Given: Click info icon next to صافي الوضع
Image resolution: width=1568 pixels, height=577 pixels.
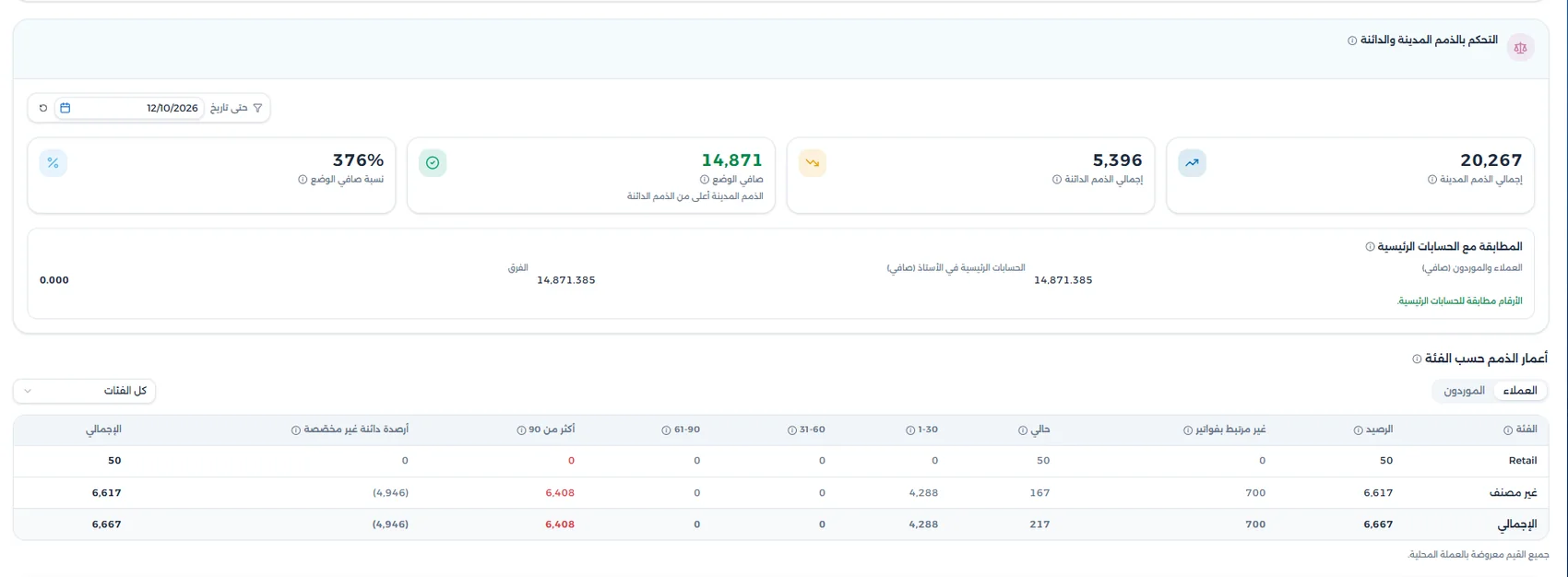Looking at the screenshot, I should click(x=705, y=180).
